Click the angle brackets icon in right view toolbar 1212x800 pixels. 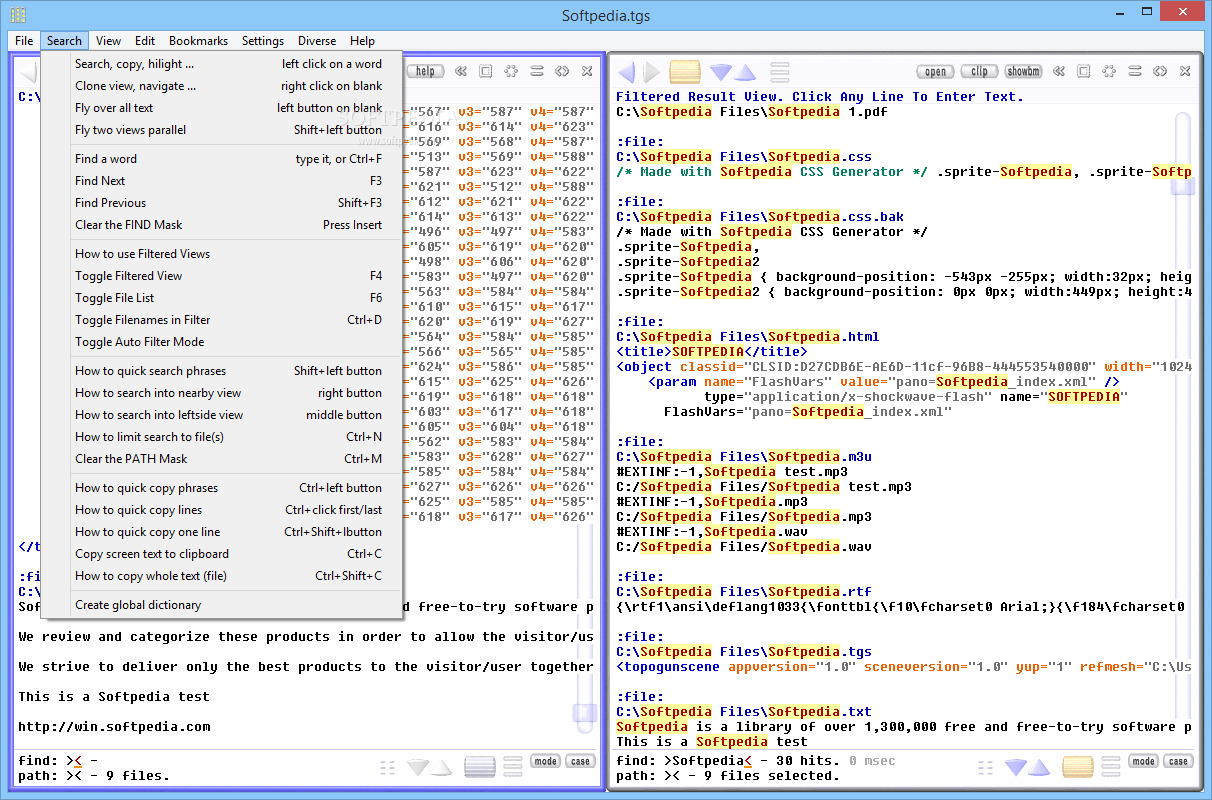pos(1160,72)
